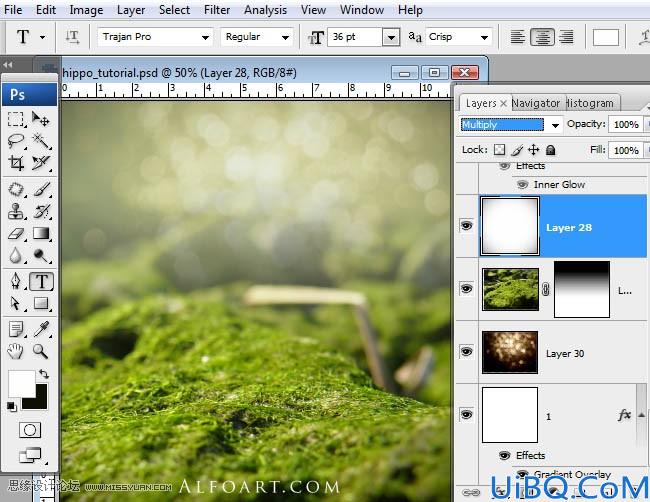This screenshot has height=502, width=650.
Task: Reset default foreground and background colors
Action: [x=12, y=407]
